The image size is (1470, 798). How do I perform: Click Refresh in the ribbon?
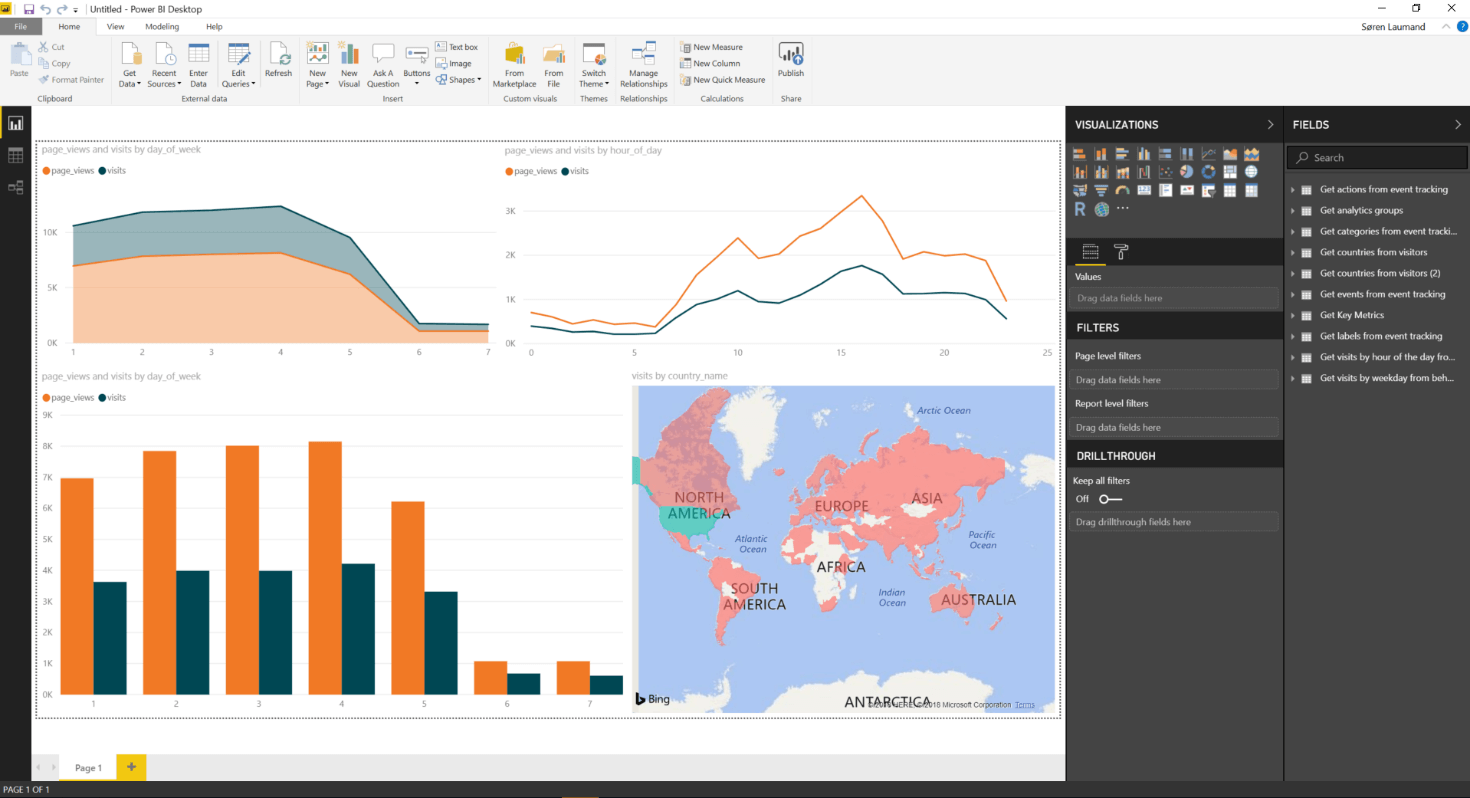[x=278, y=60]
